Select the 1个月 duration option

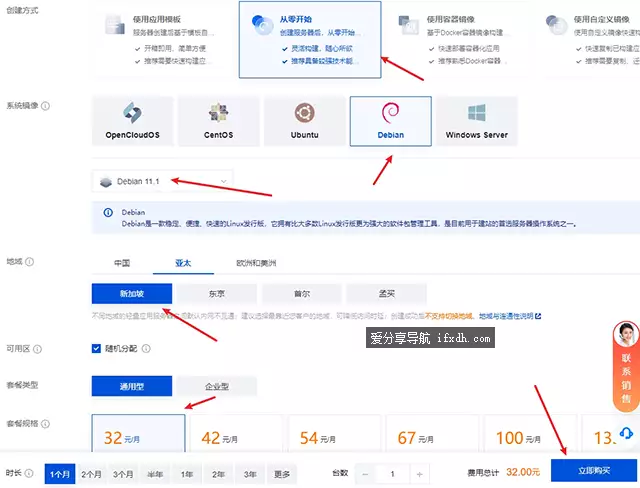point(60,473)
